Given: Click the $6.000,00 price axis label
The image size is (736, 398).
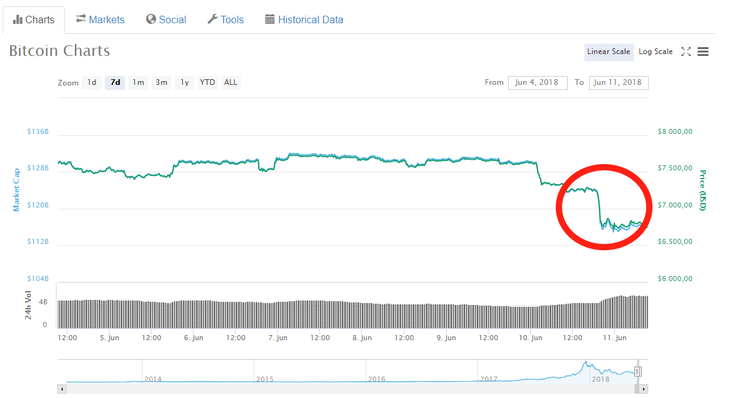Looking at the screenshot, I should tap(675, 278).
